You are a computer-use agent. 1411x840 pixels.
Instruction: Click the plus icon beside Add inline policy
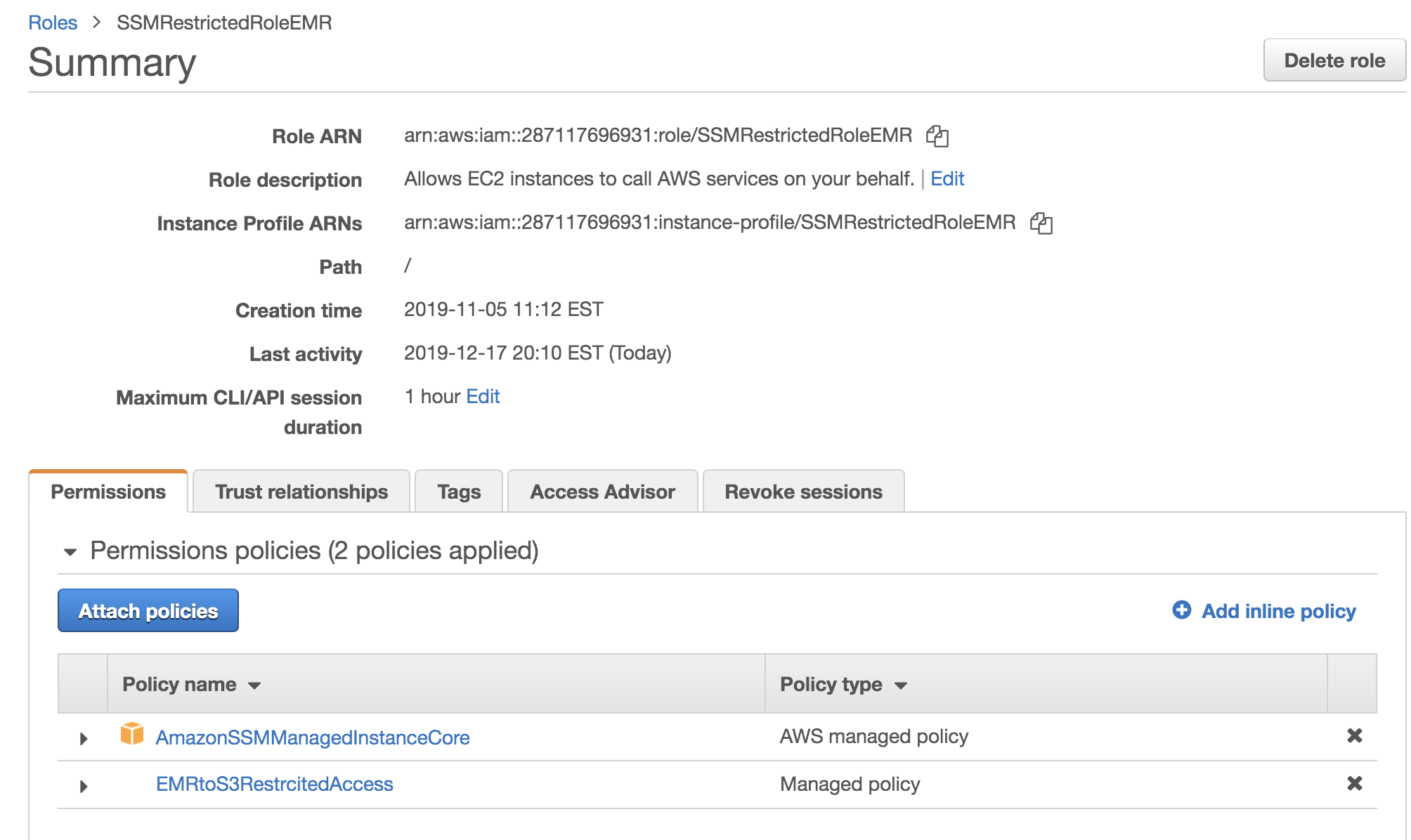pyautogui.click(x=1182, y=610)
